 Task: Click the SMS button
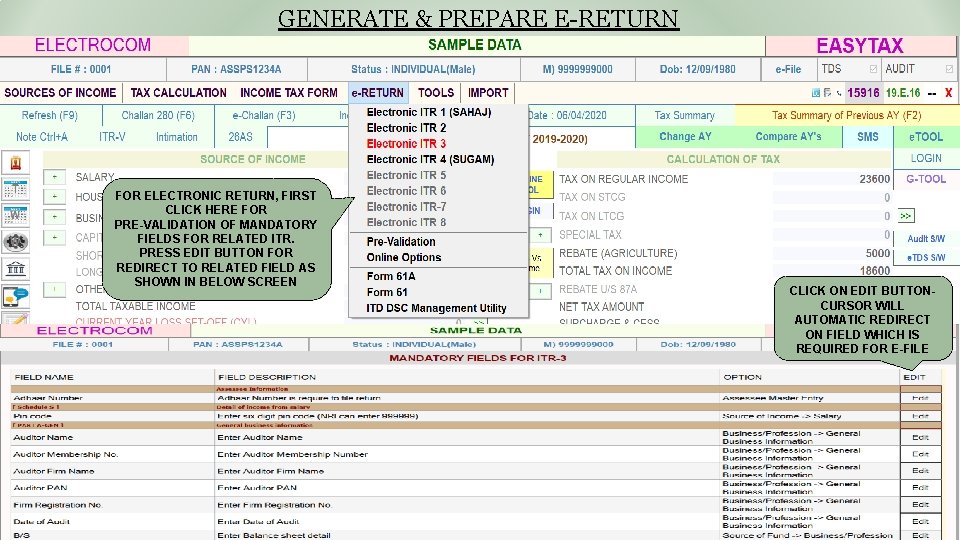[868, 137]
